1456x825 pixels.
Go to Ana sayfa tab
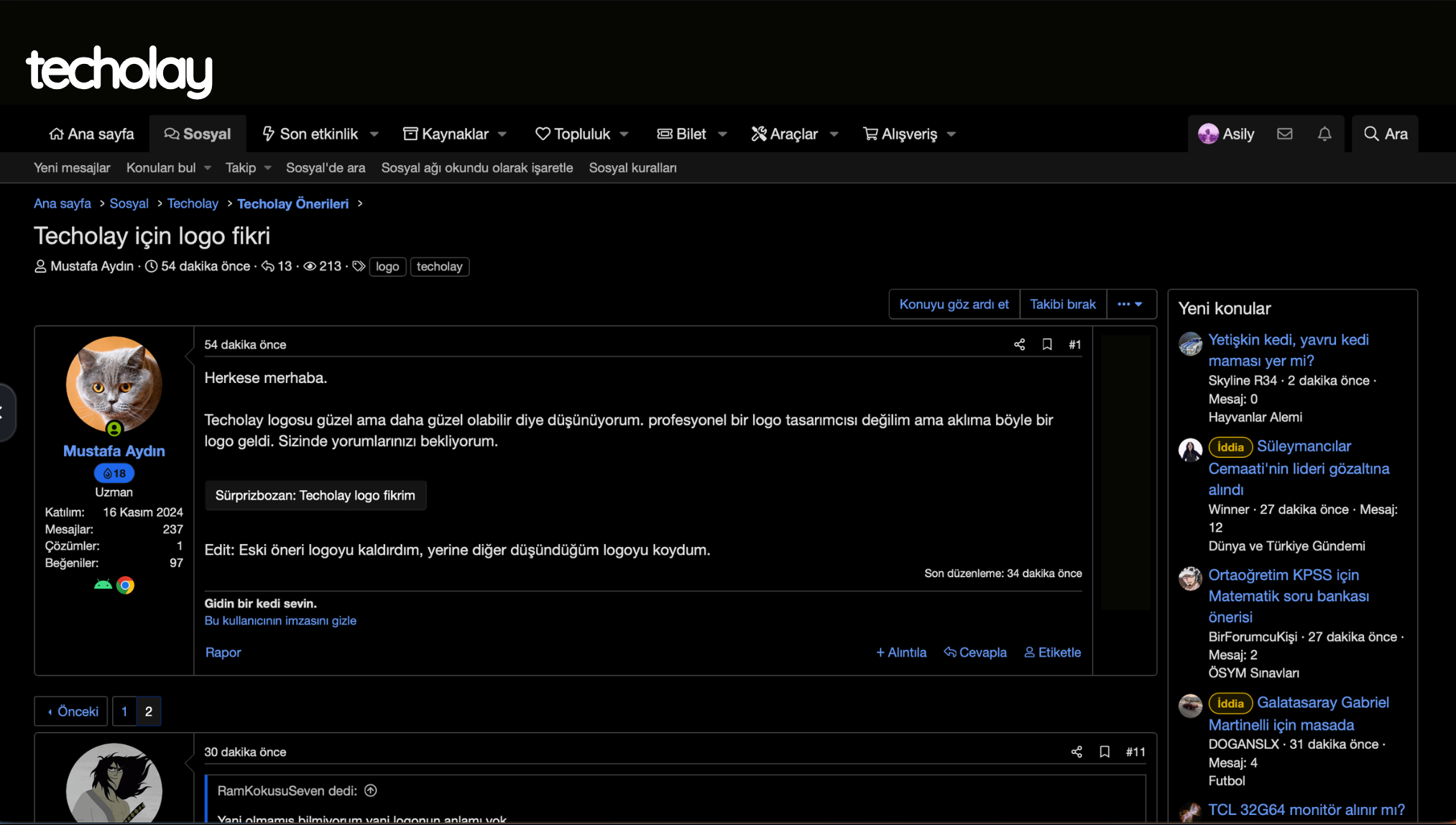91,134
